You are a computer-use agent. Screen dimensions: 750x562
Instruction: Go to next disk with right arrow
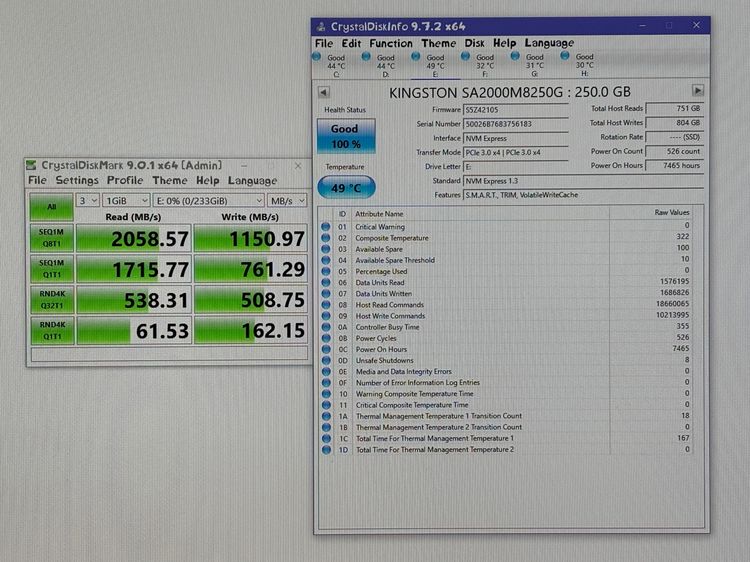click(x=698, y=90)
